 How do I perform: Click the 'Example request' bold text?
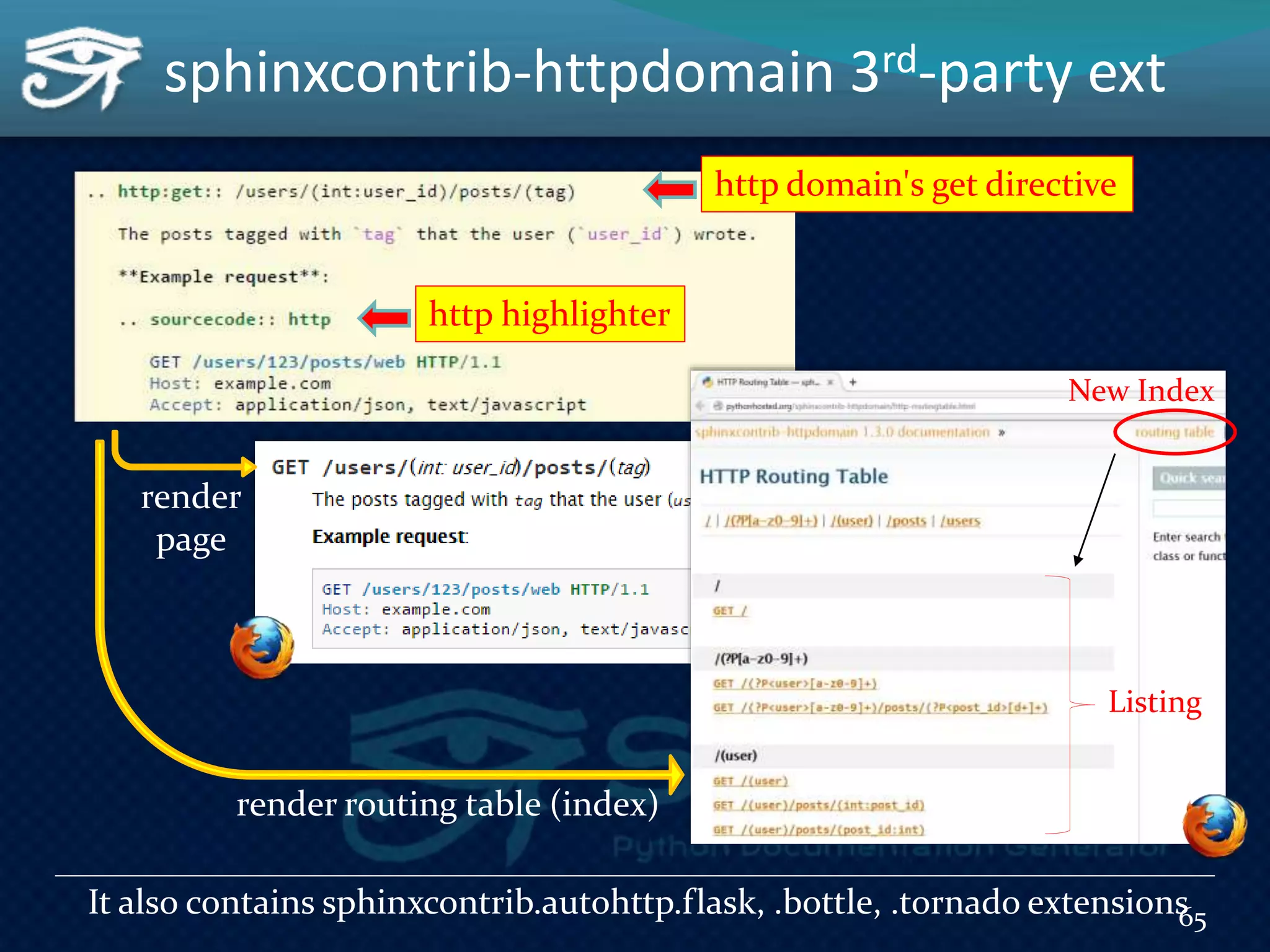[x=390, y=536]
